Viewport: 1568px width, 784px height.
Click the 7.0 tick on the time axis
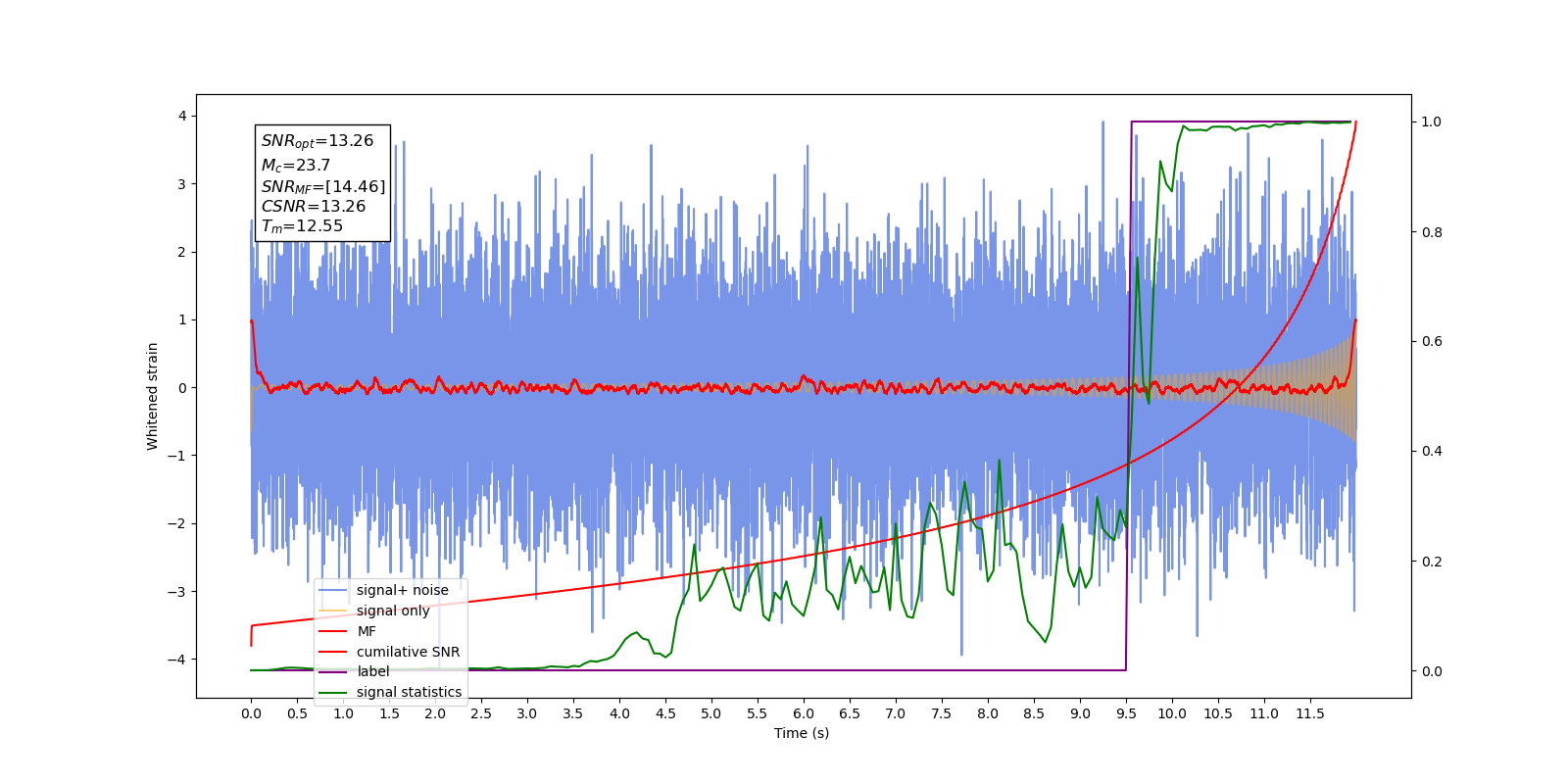896,713
